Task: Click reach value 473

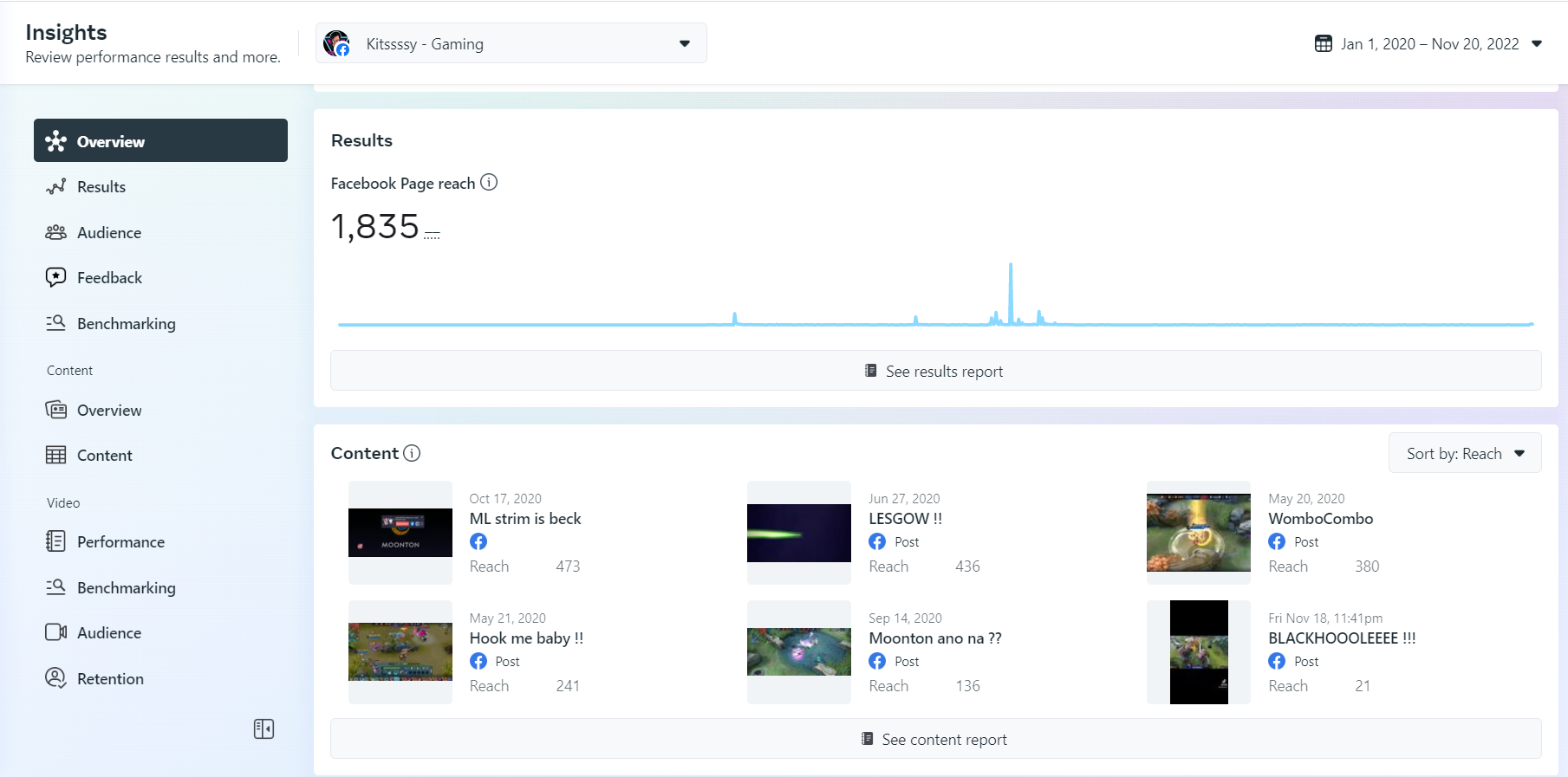Action: click(x=568, y=567)
